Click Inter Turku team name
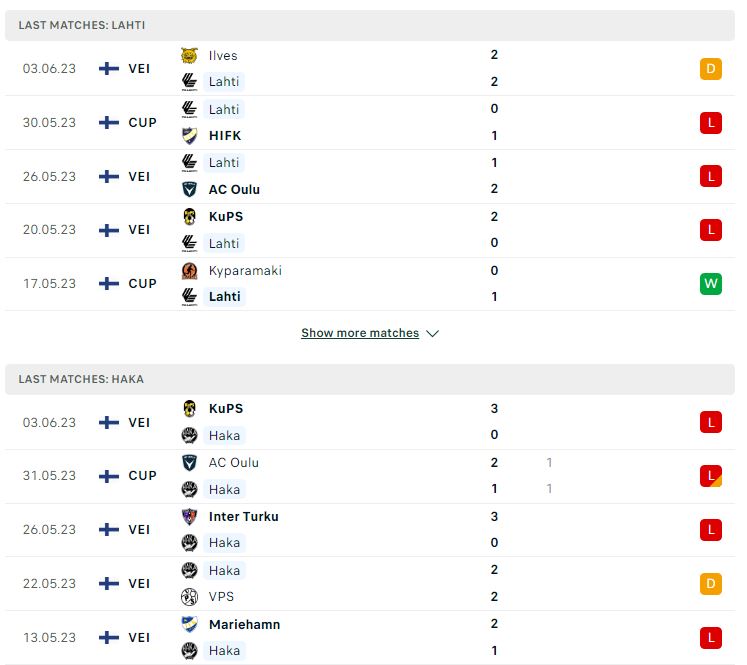The image size is (747, 665). pos(243,516)
